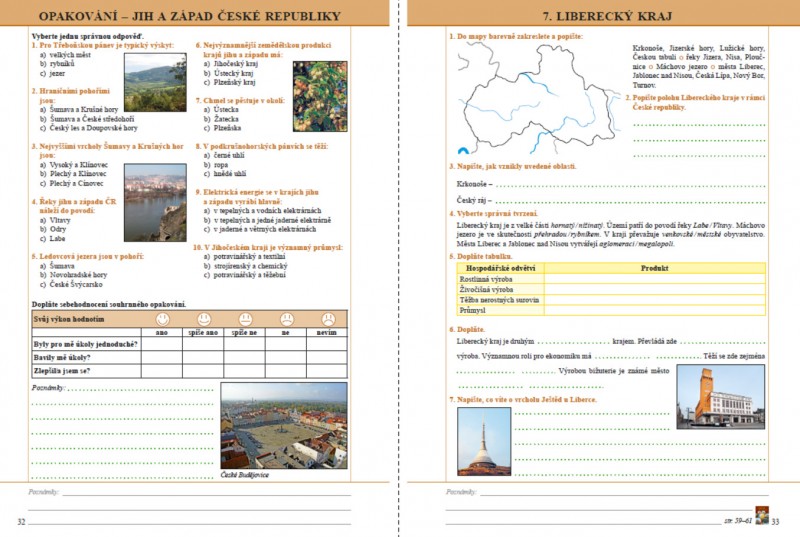
Task: Mark the "ano" cell for "Bavily mě úkoly?"
Action: (x=163, y=355)
